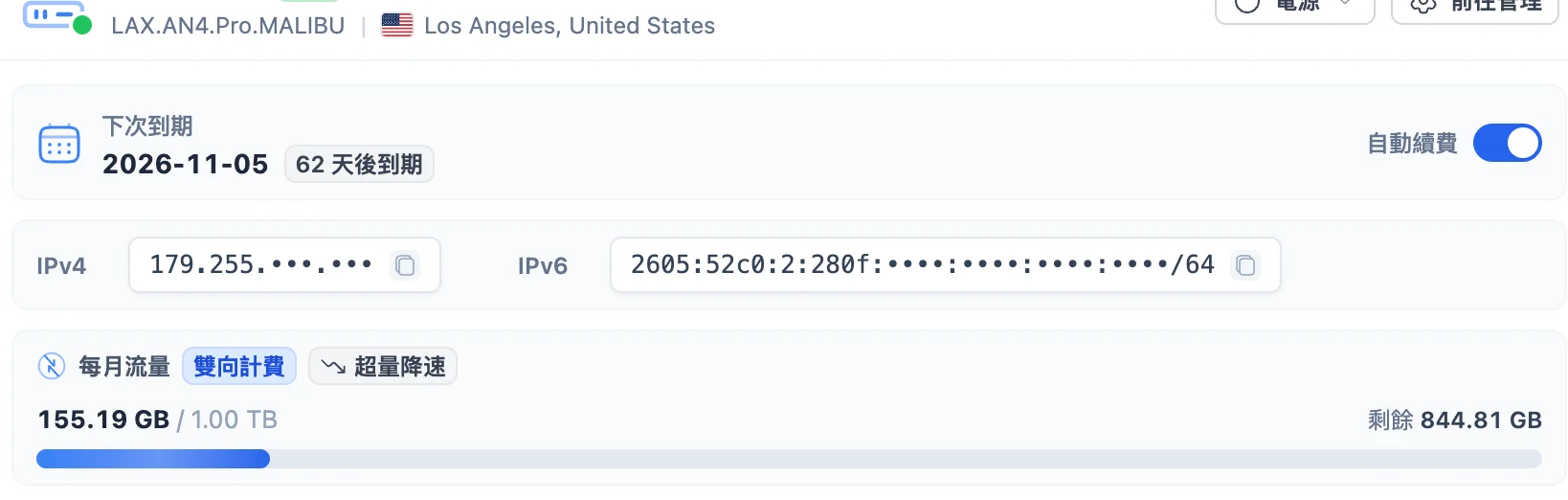Click the gear icon in 前往管理
This screenshot has height=500, width=1568.
1423,6
